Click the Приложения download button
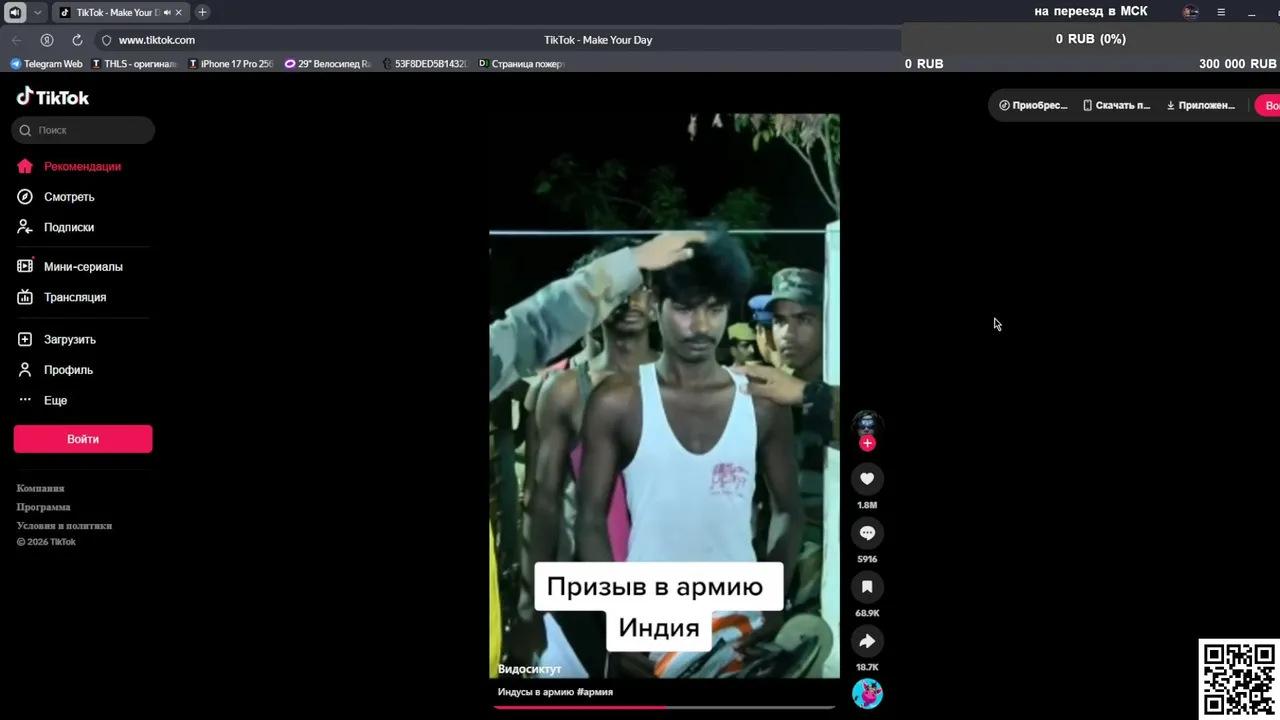Image resolution: width=1280 pixels, height=720 pixels. 1201,105
